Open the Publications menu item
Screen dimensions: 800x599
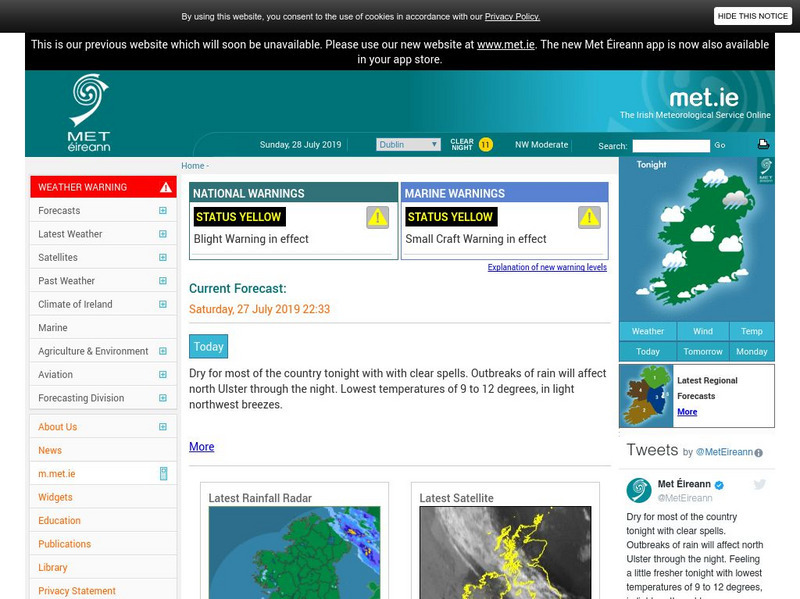tap(103, 544)
